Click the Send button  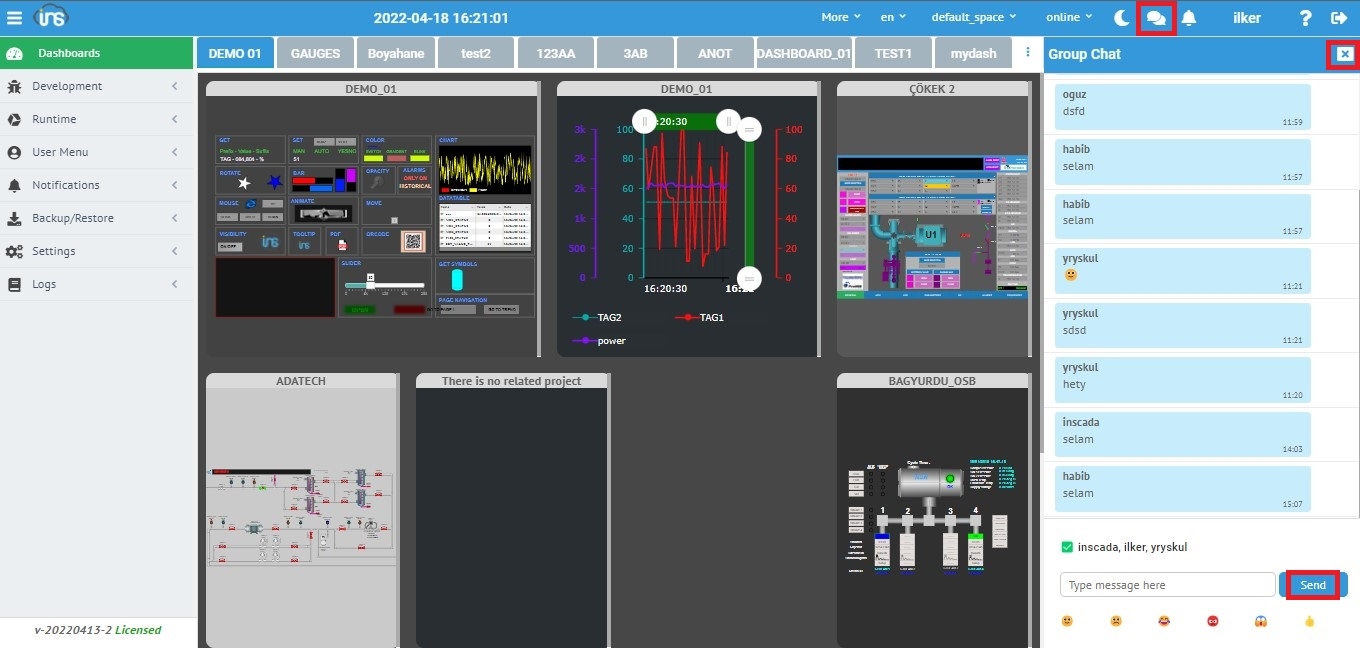click(1312, 585)
